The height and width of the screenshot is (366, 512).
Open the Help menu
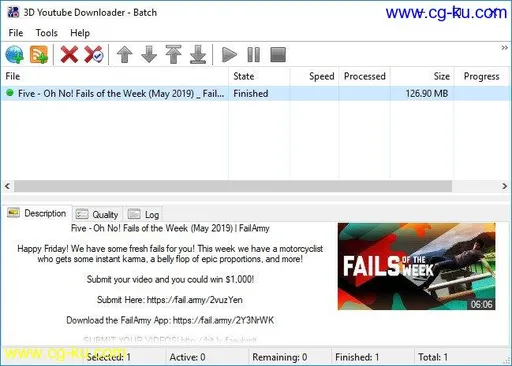(x=80, y=33)
